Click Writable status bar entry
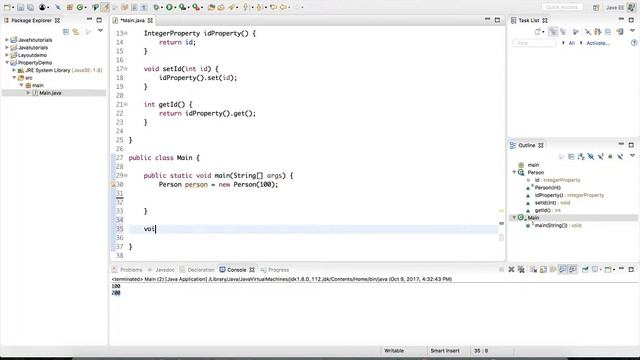The width and height of the screenshot is (640, 360). click(x=394, y=351)
